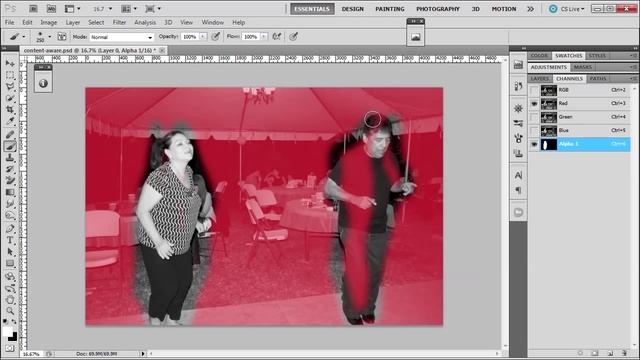Select the Lasso tool
Image resolution: width=640 pixels, height=360 pixels.
(x=10, y=87)
